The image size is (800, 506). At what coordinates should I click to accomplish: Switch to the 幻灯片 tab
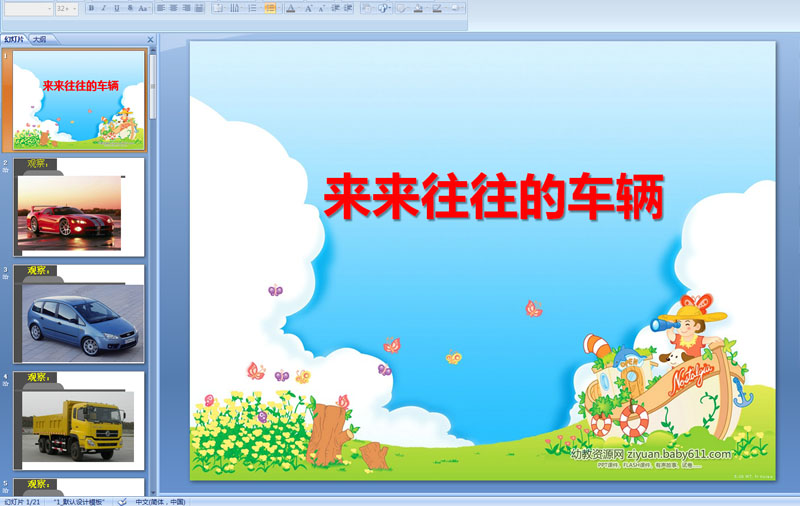tap(14, 39)
